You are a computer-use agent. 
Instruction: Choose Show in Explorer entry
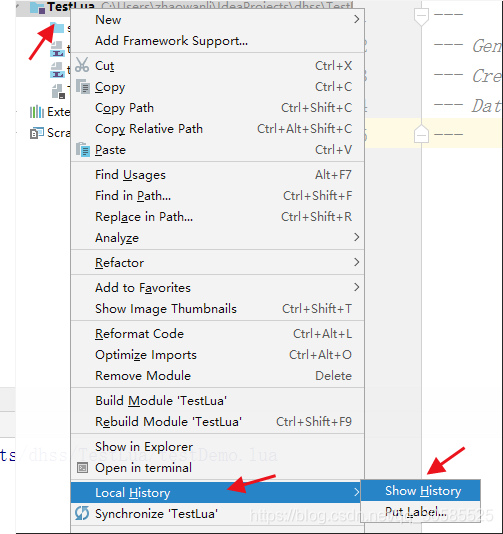[217, 447]
